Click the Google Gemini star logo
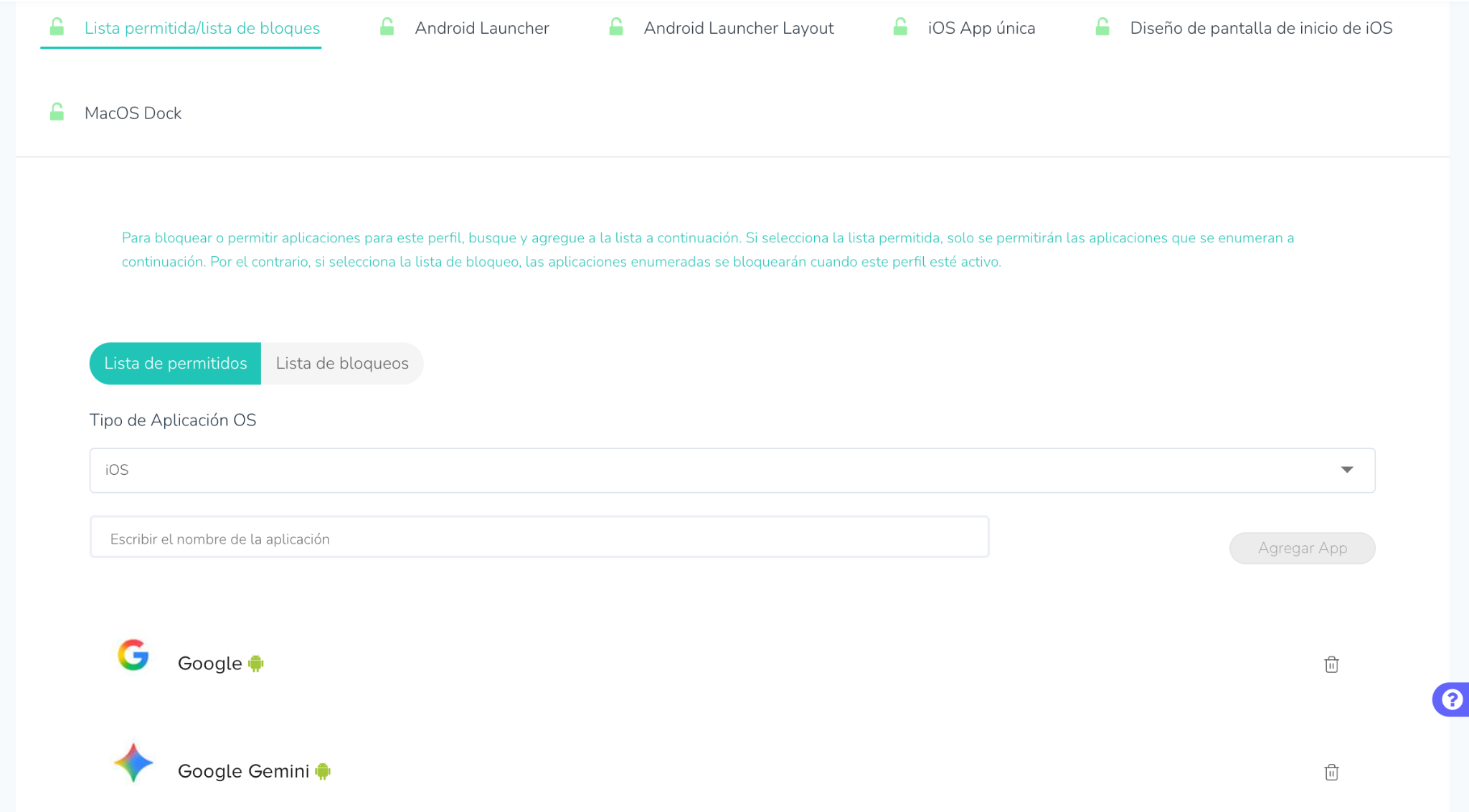1469x812 pixels. point(133,763)
